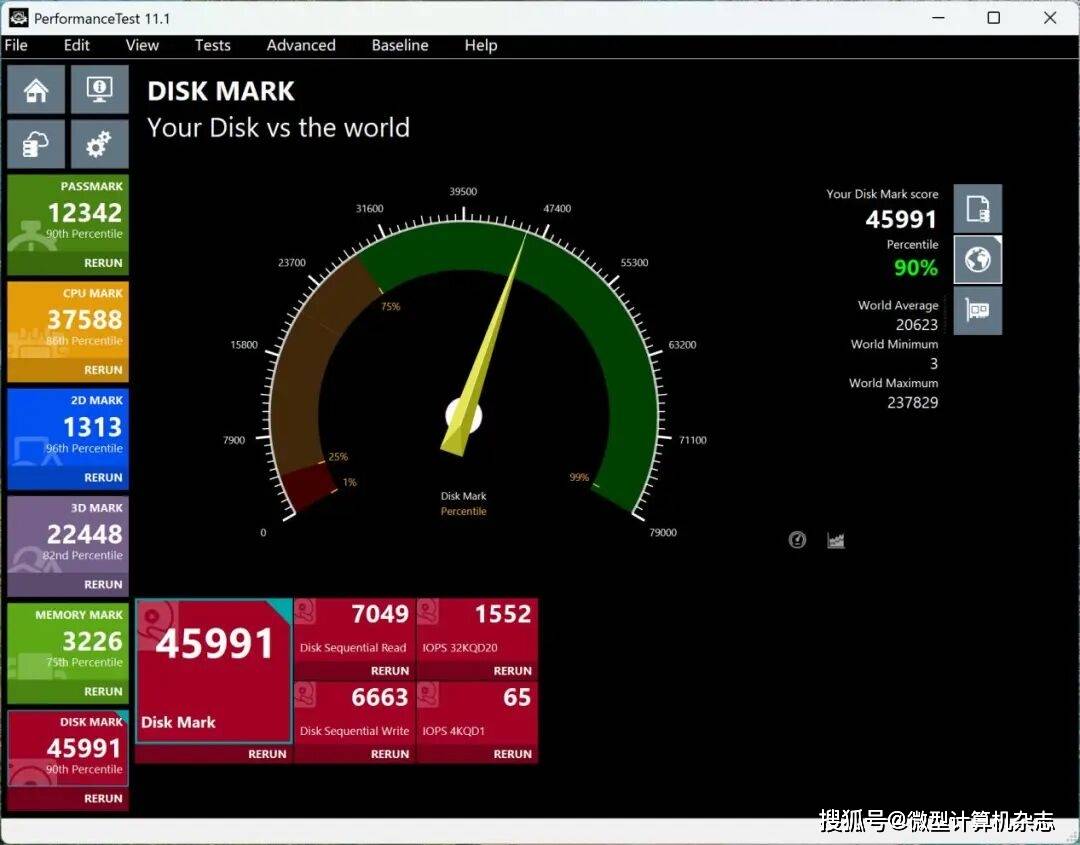The image size is (1080, 845).
Task: Click the hardware card comparison icon
Action: click(x=977, y=311)
